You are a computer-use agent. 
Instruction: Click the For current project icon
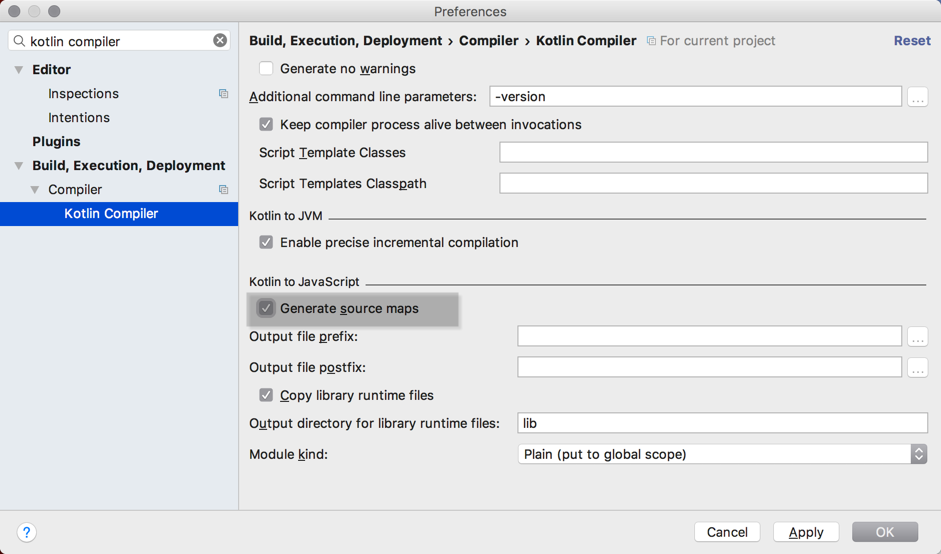coord(651,41)
